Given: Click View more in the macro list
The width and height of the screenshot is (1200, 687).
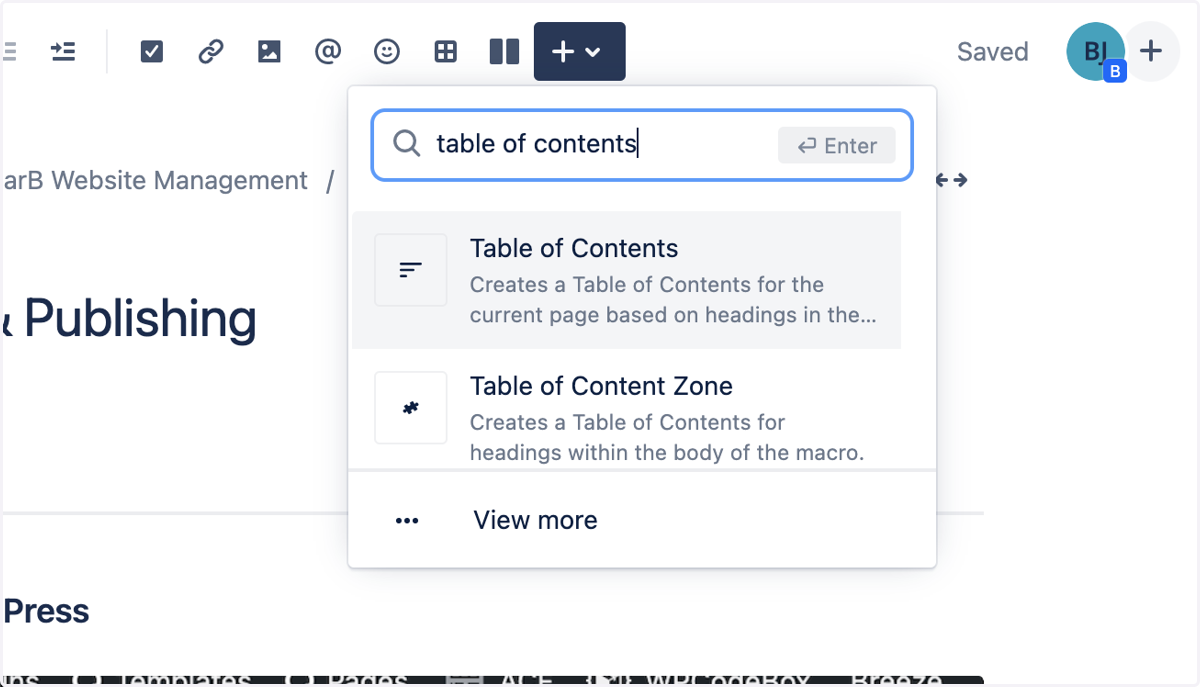Looking at the screenshot, I should [x=641, y=520].
